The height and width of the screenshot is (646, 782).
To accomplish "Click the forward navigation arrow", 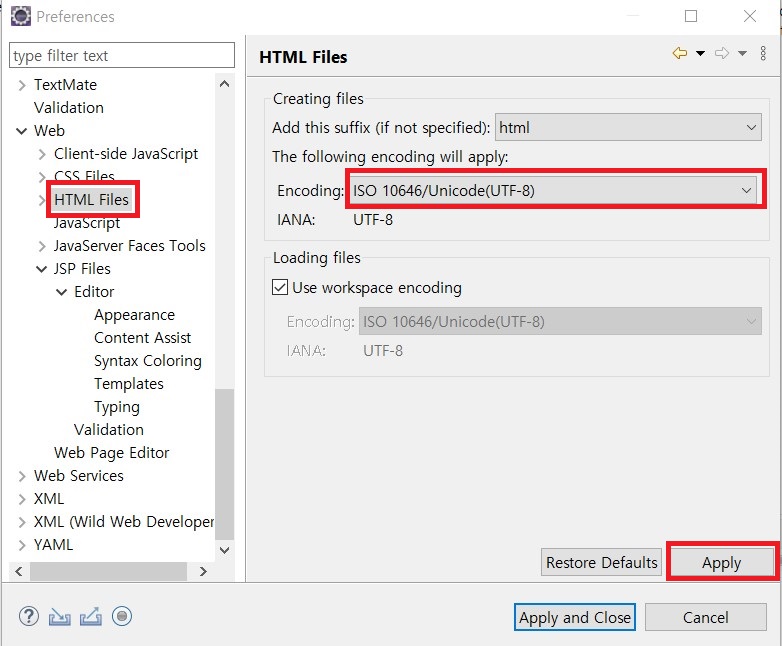I will (722, 53).
